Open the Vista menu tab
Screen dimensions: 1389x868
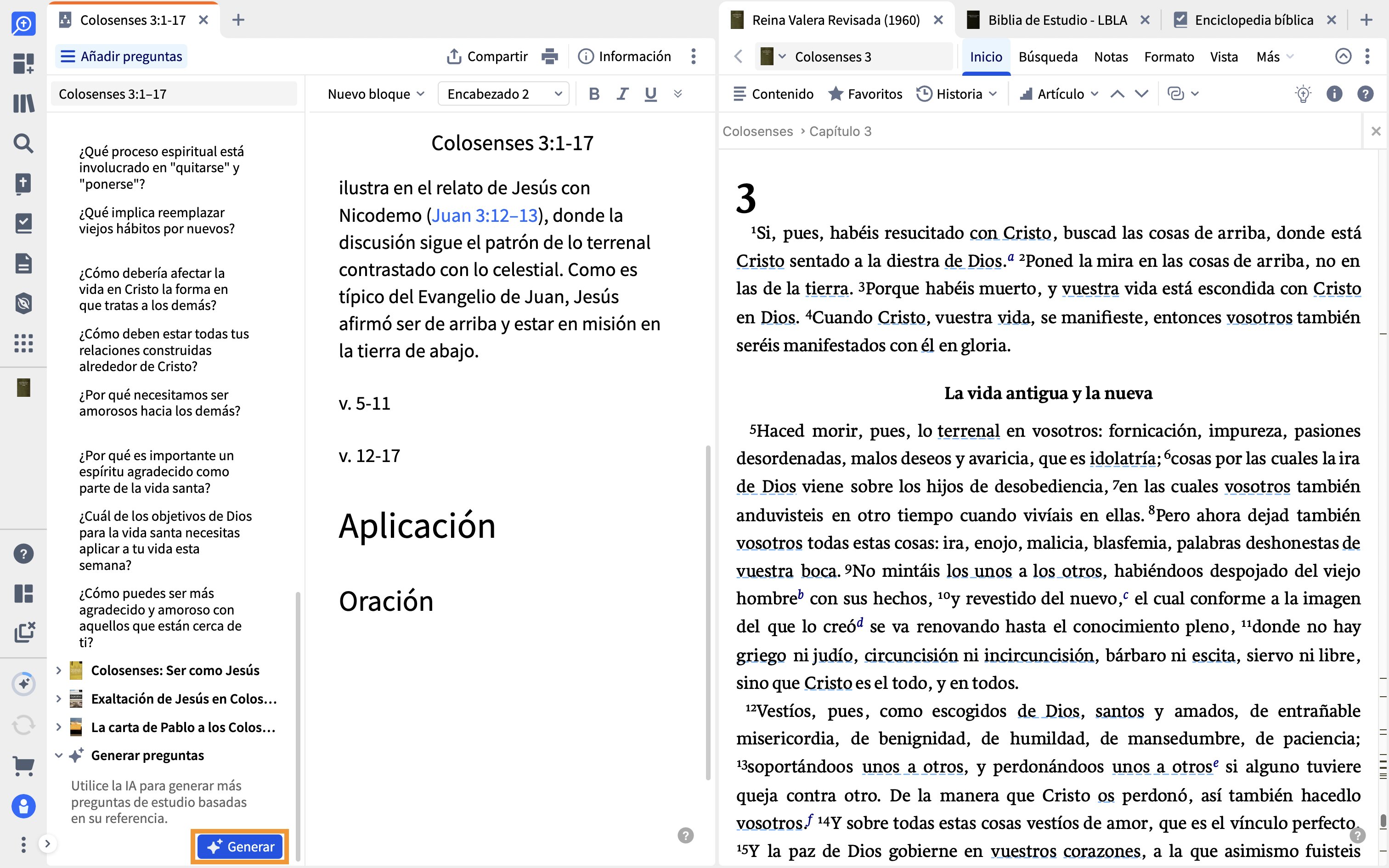pyautogui.click(x=1224, y=57)
